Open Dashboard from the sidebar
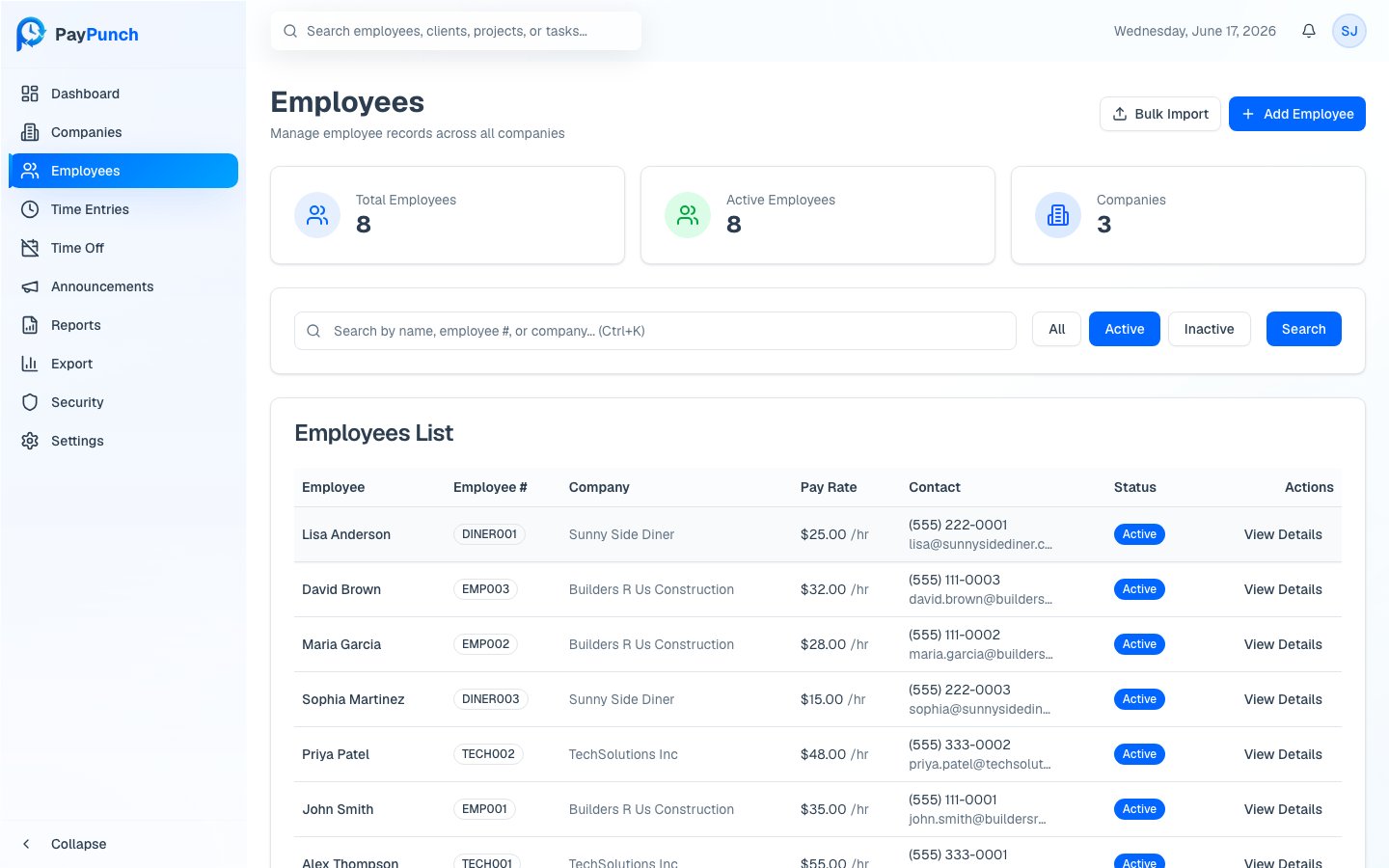The width and height of the screenshot is (1389, 868). [x=123, y=94]
